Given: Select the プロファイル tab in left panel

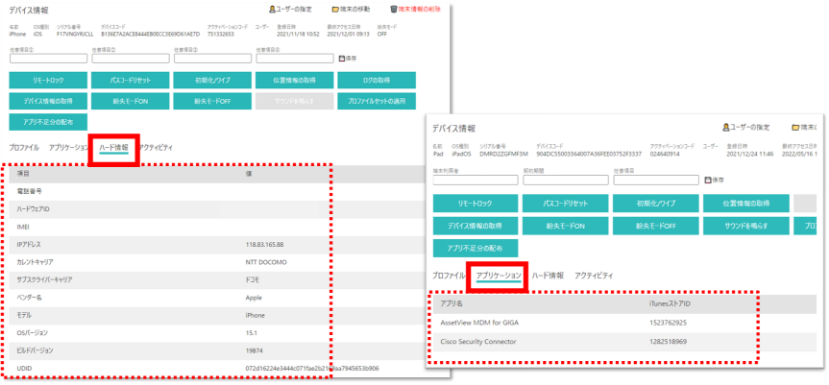Looking at the screenshot, I should tap(24, 148).
